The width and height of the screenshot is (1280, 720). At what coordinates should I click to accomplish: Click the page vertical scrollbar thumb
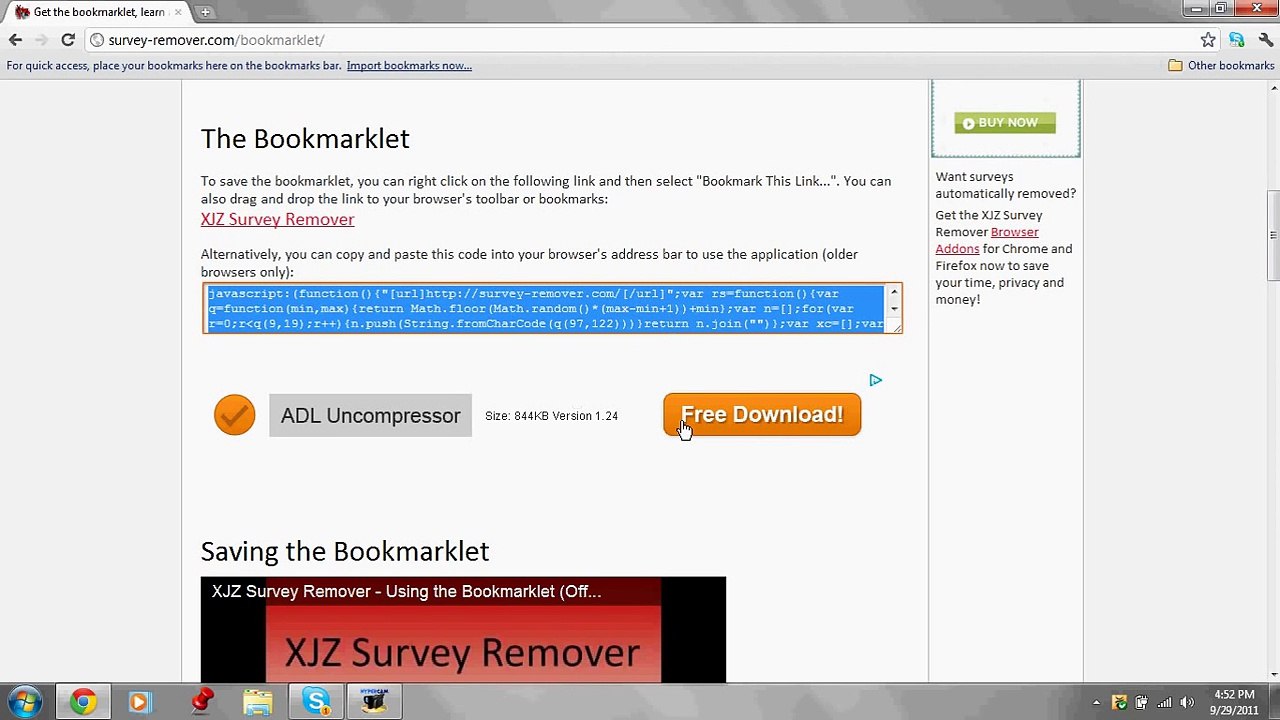click(x=1273, y=235)
